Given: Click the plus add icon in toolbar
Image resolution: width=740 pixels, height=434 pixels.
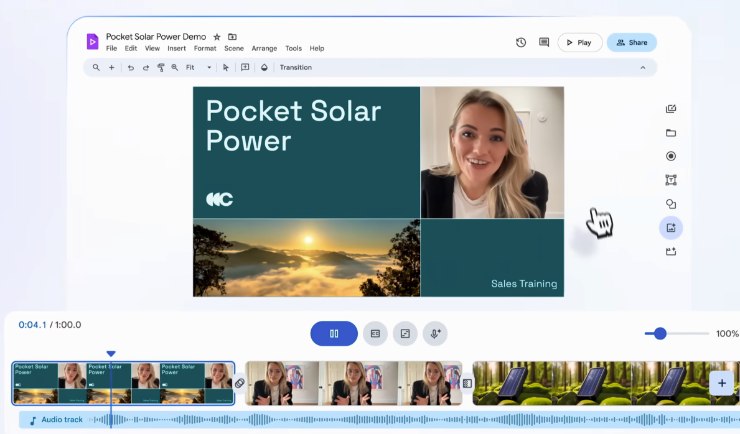Looking at the screenshot, I should [112, 67].
